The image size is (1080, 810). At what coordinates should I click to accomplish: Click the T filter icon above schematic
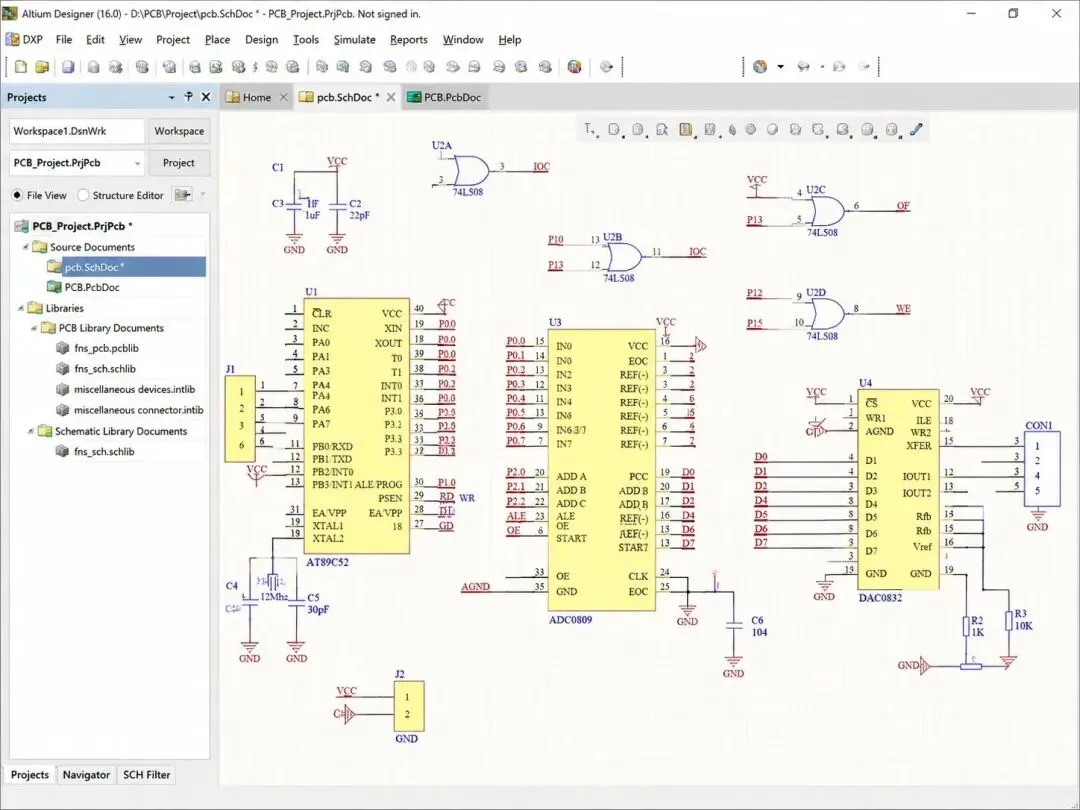coord(590,129)
